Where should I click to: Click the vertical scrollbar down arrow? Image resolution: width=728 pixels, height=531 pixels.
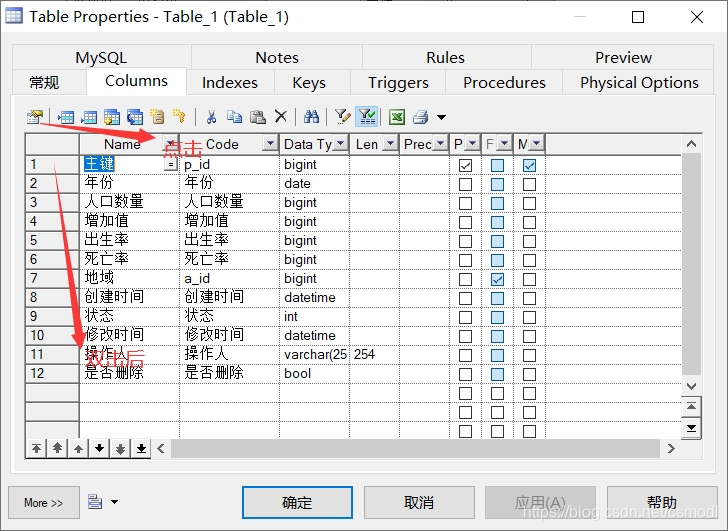click(691, 386)
